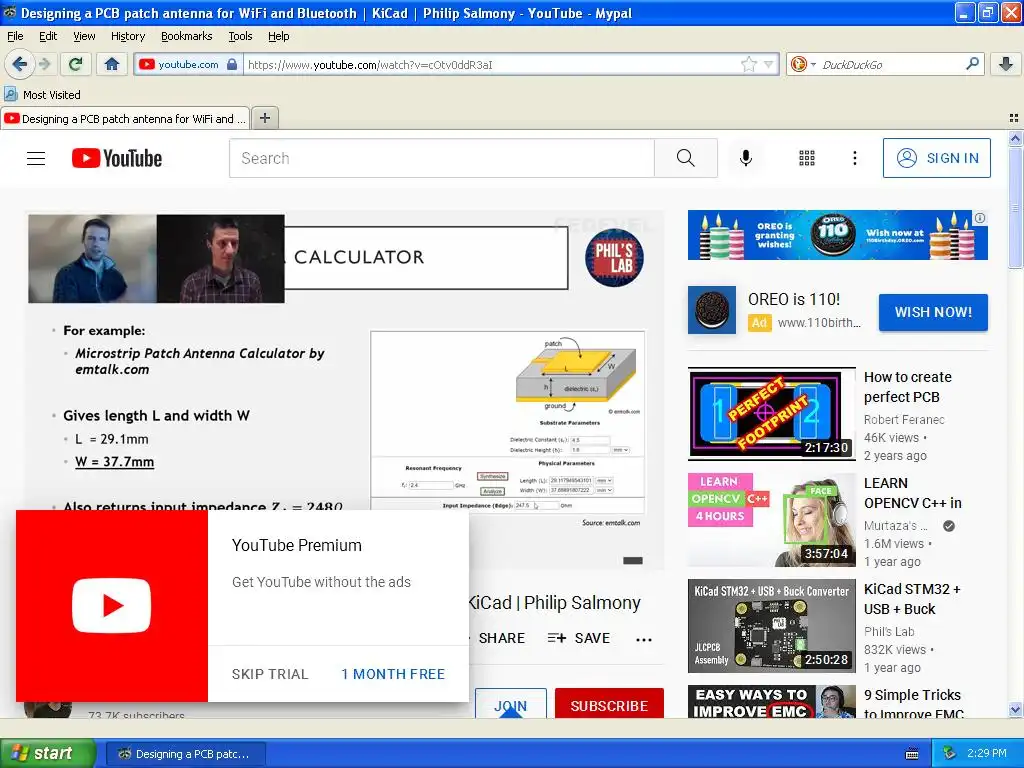Click the YouTube search magnifier button
The height and width of the screenshot is (768, 1024).
coord(686,158)
